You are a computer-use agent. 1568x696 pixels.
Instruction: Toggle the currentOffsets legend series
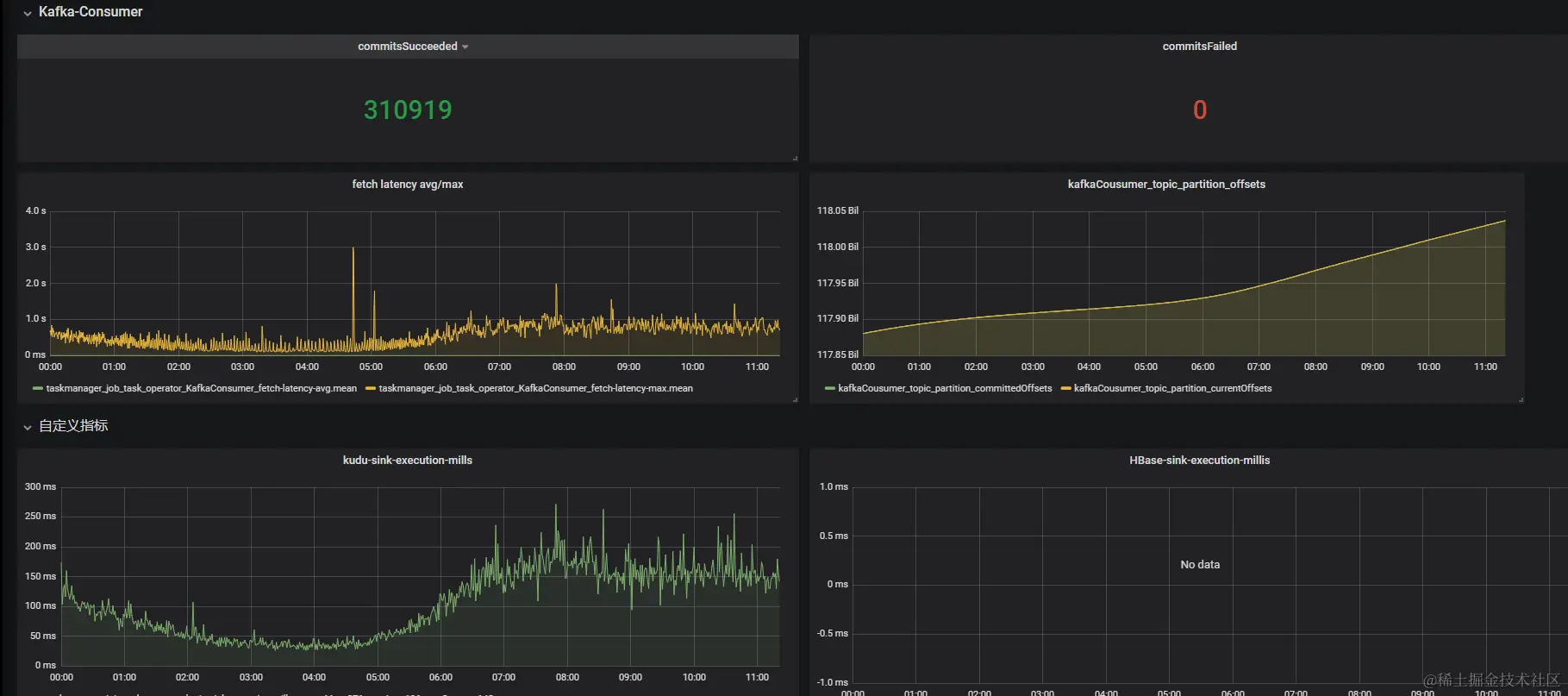tap(1172, 388)
